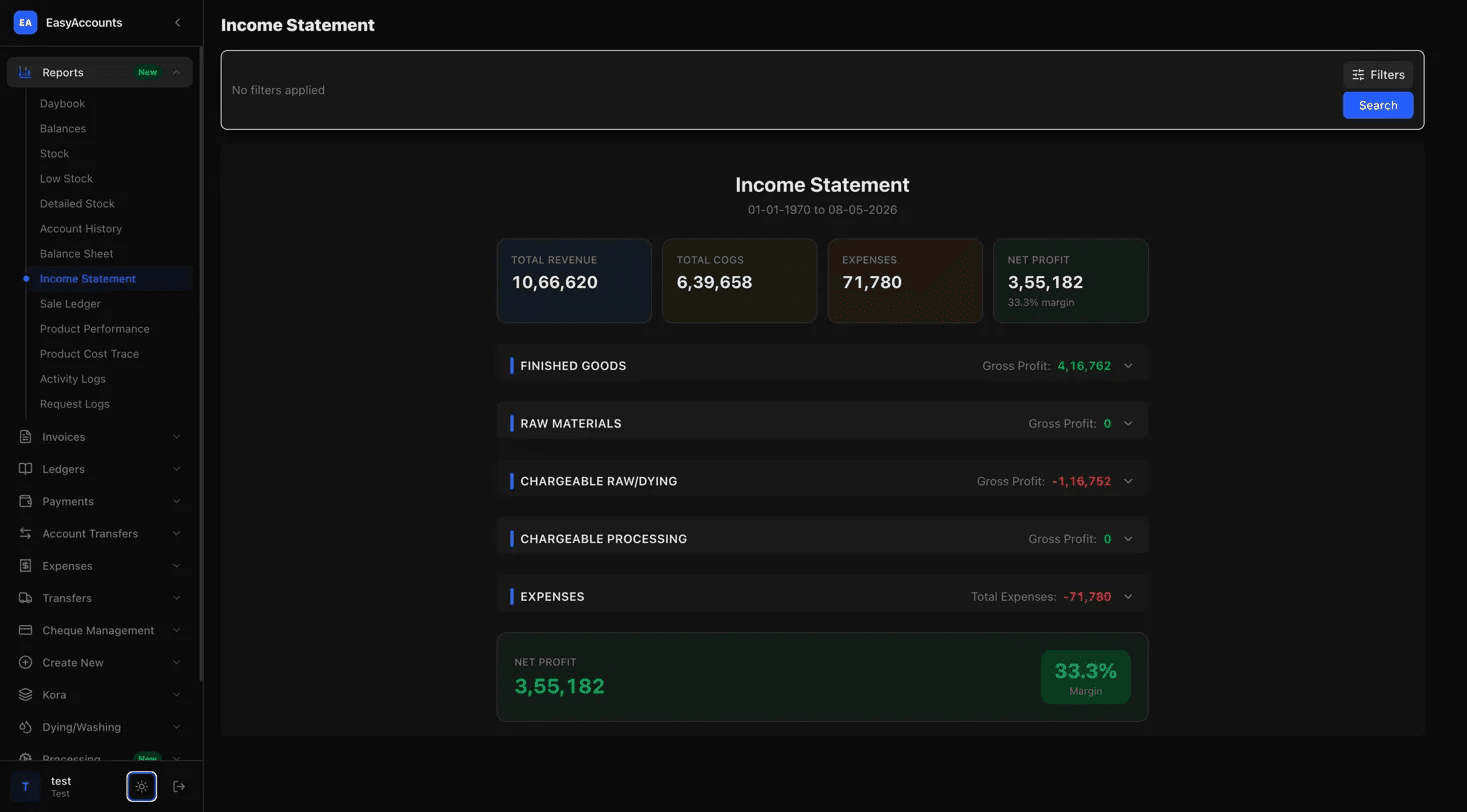Click the Create New plus-circle icon

click(25, 662)
